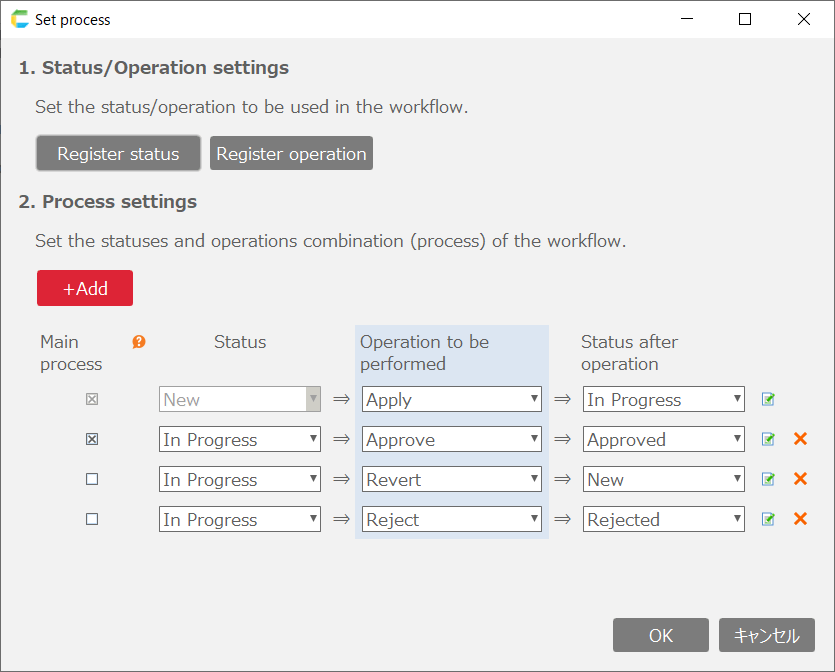Expand the Revert operation dropdown
Viewport: 835px width, 672px height.
[x=451, y=480]
